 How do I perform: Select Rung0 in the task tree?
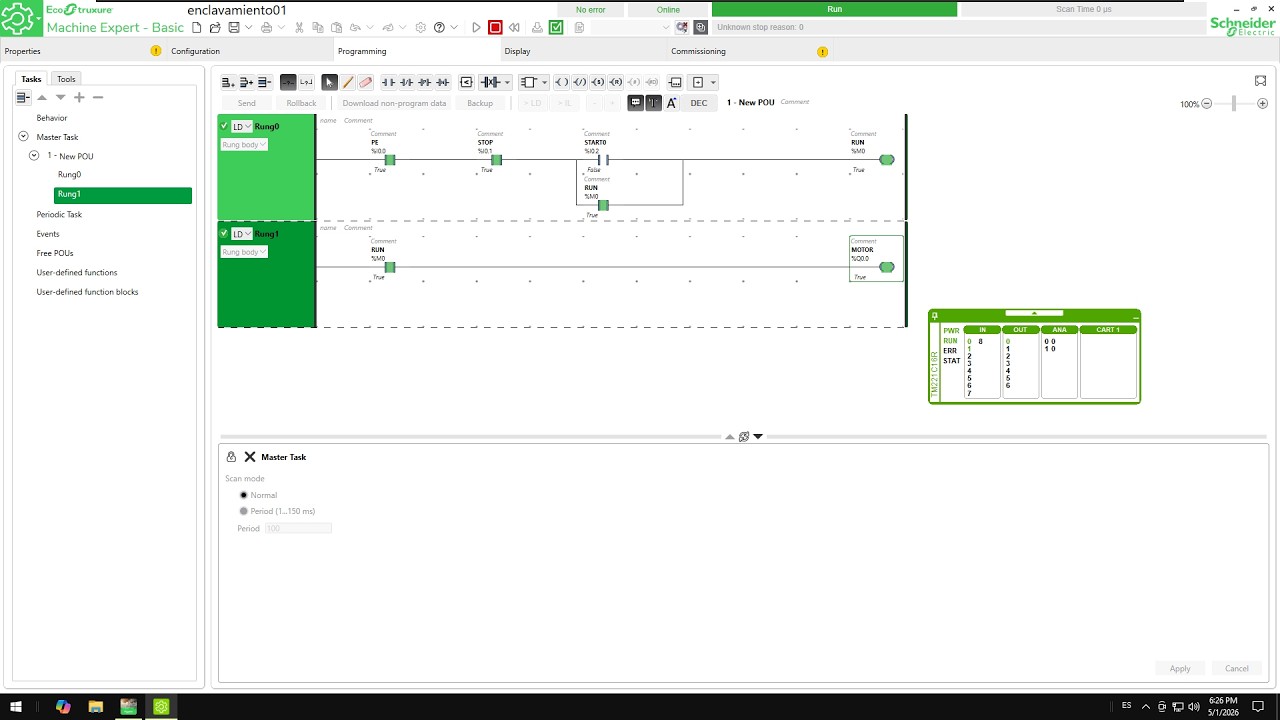coord(69,175)
